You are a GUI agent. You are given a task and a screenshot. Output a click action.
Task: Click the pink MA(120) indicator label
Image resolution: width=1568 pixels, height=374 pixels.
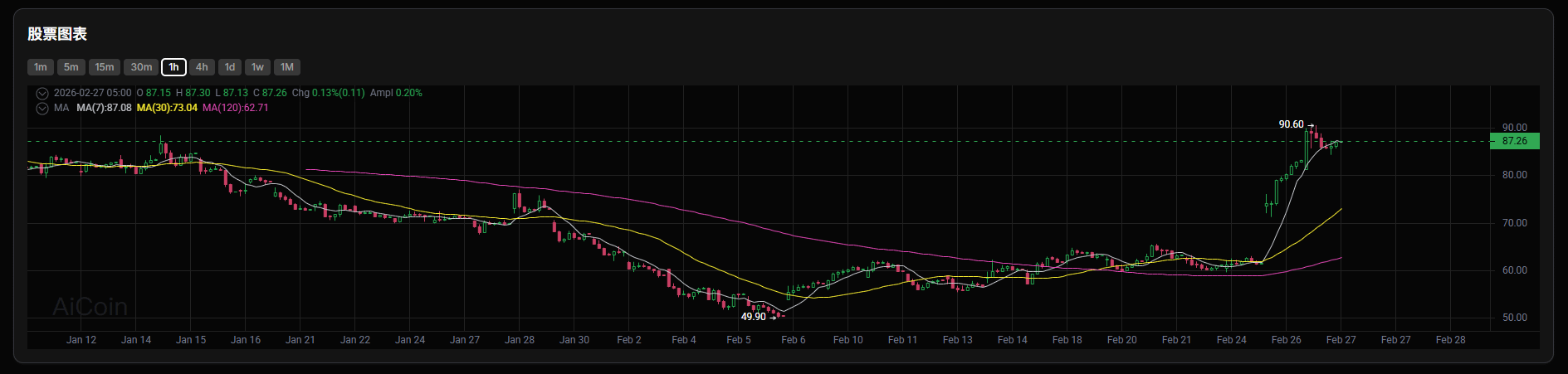tap(236, 108)
